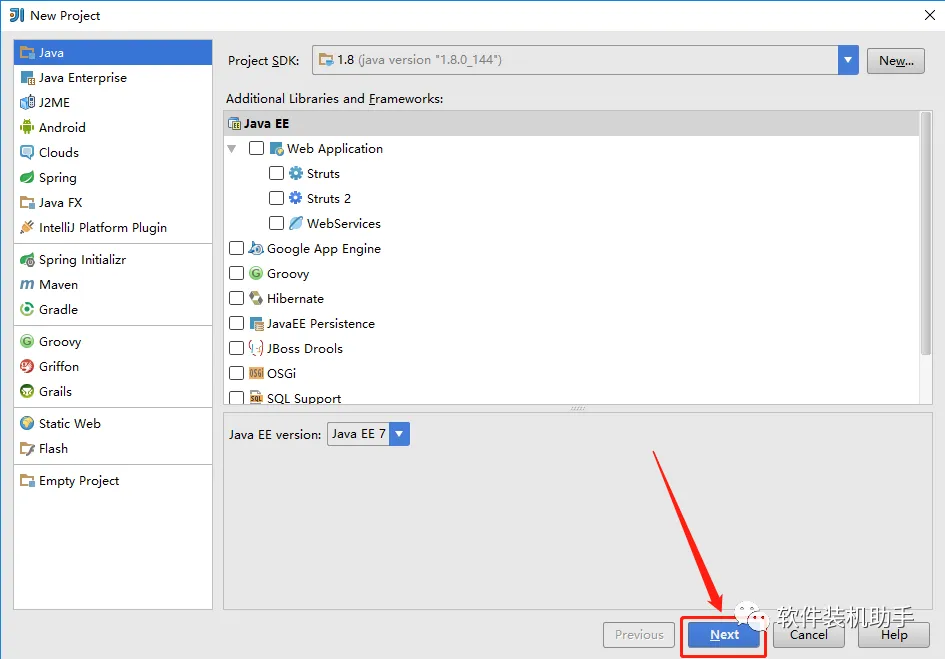This screenshot has width=945, height=659.
Task: Enable the Hibernate checkbox
Action: tap(236, 298)
